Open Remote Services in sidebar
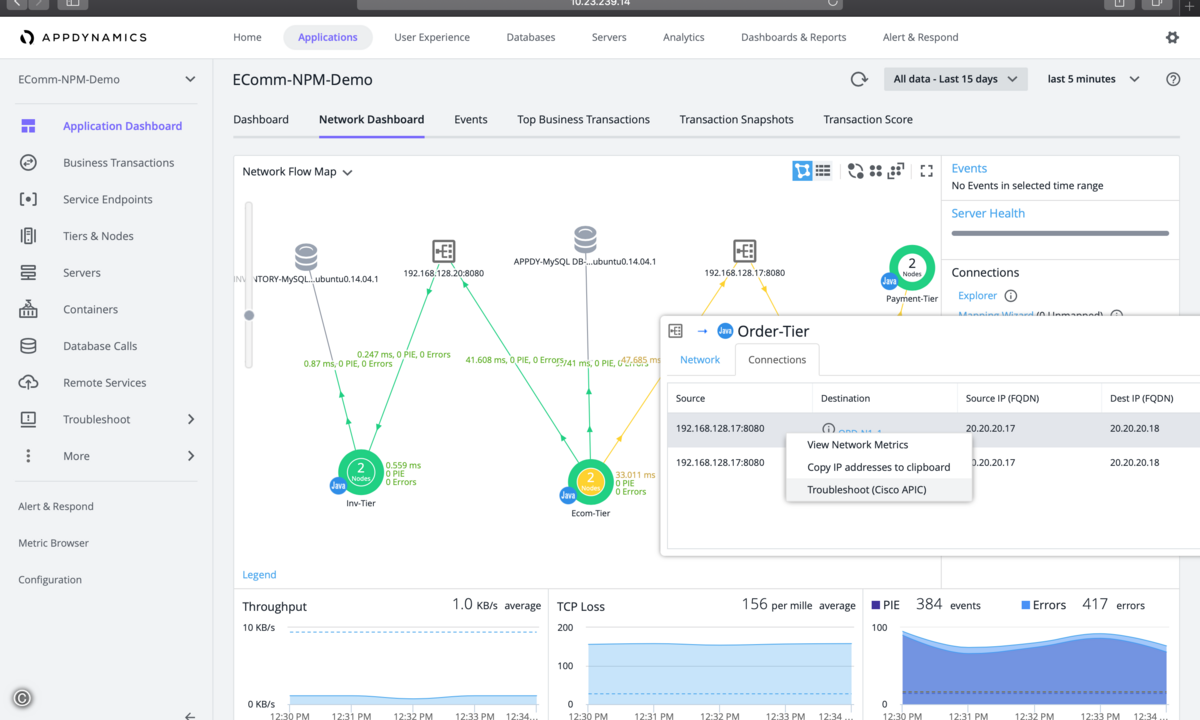Image resolution: width=1200 pixels, height=720 pixels. click(x=104, y=383)
